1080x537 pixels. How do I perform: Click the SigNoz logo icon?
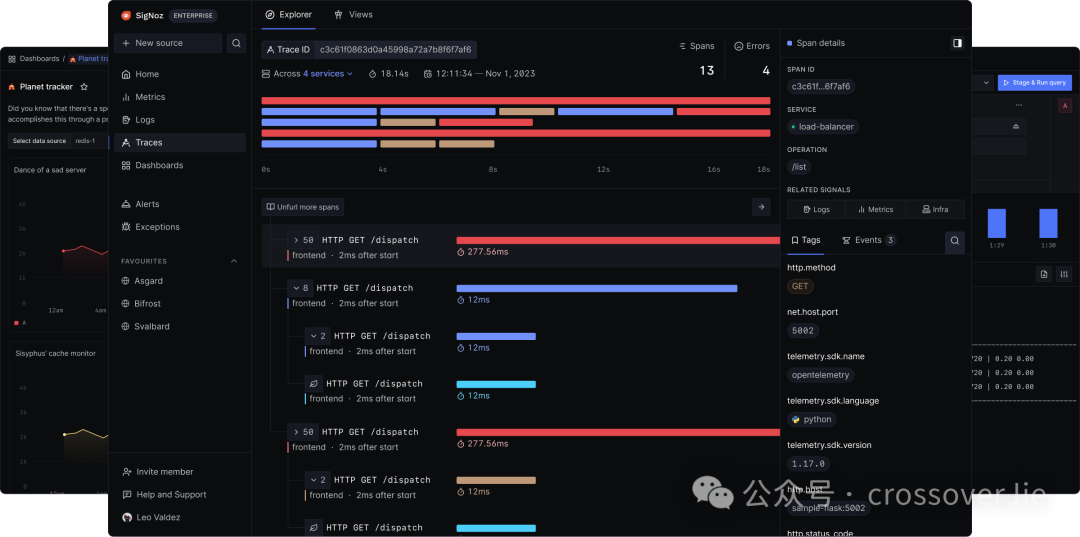pos(125,15)
